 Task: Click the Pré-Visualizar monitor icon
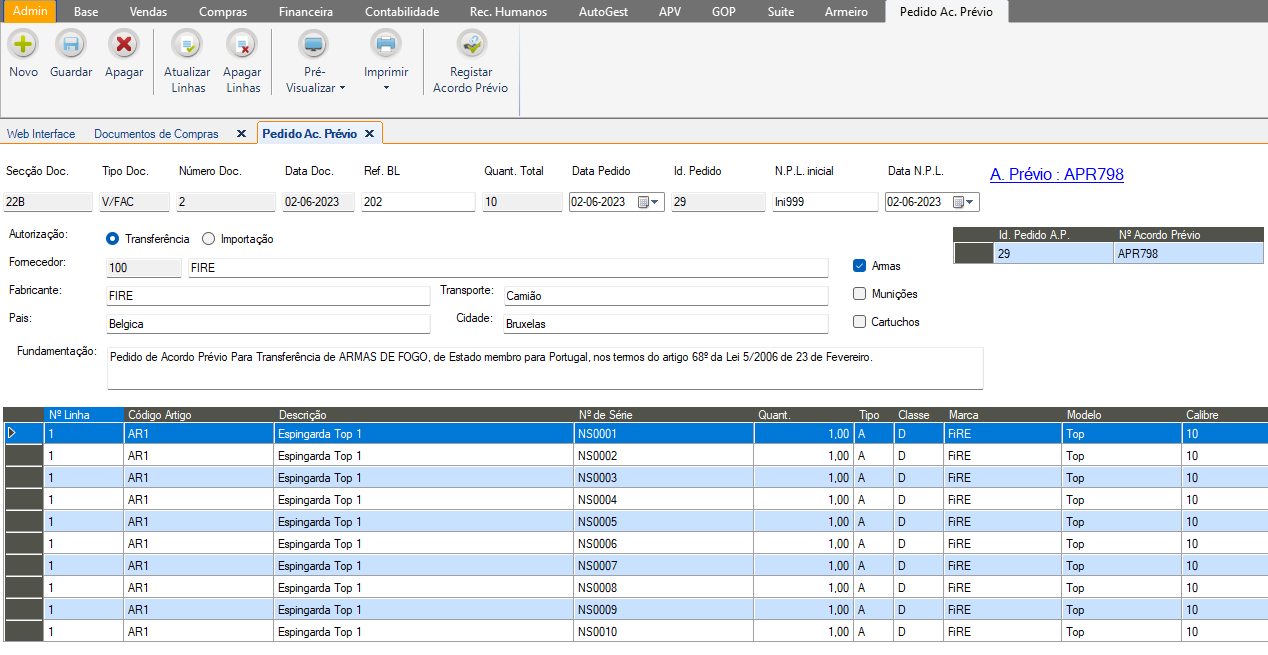tap(315, 45)
